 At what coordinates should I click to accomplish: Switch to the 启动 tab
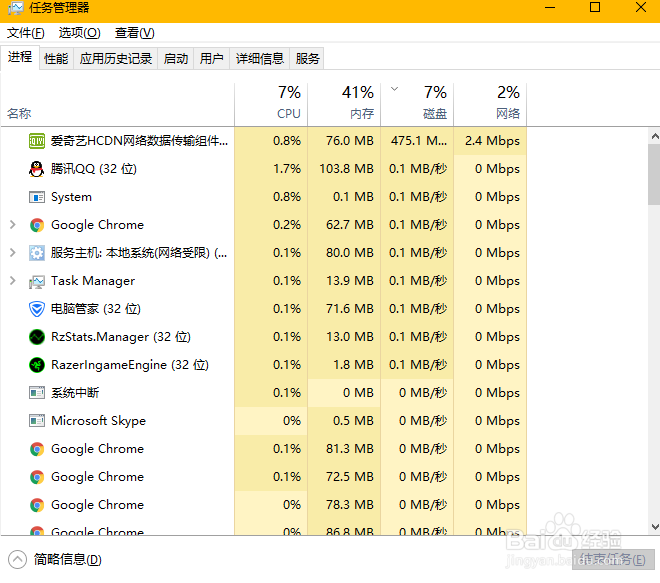(x=176, y=59)
